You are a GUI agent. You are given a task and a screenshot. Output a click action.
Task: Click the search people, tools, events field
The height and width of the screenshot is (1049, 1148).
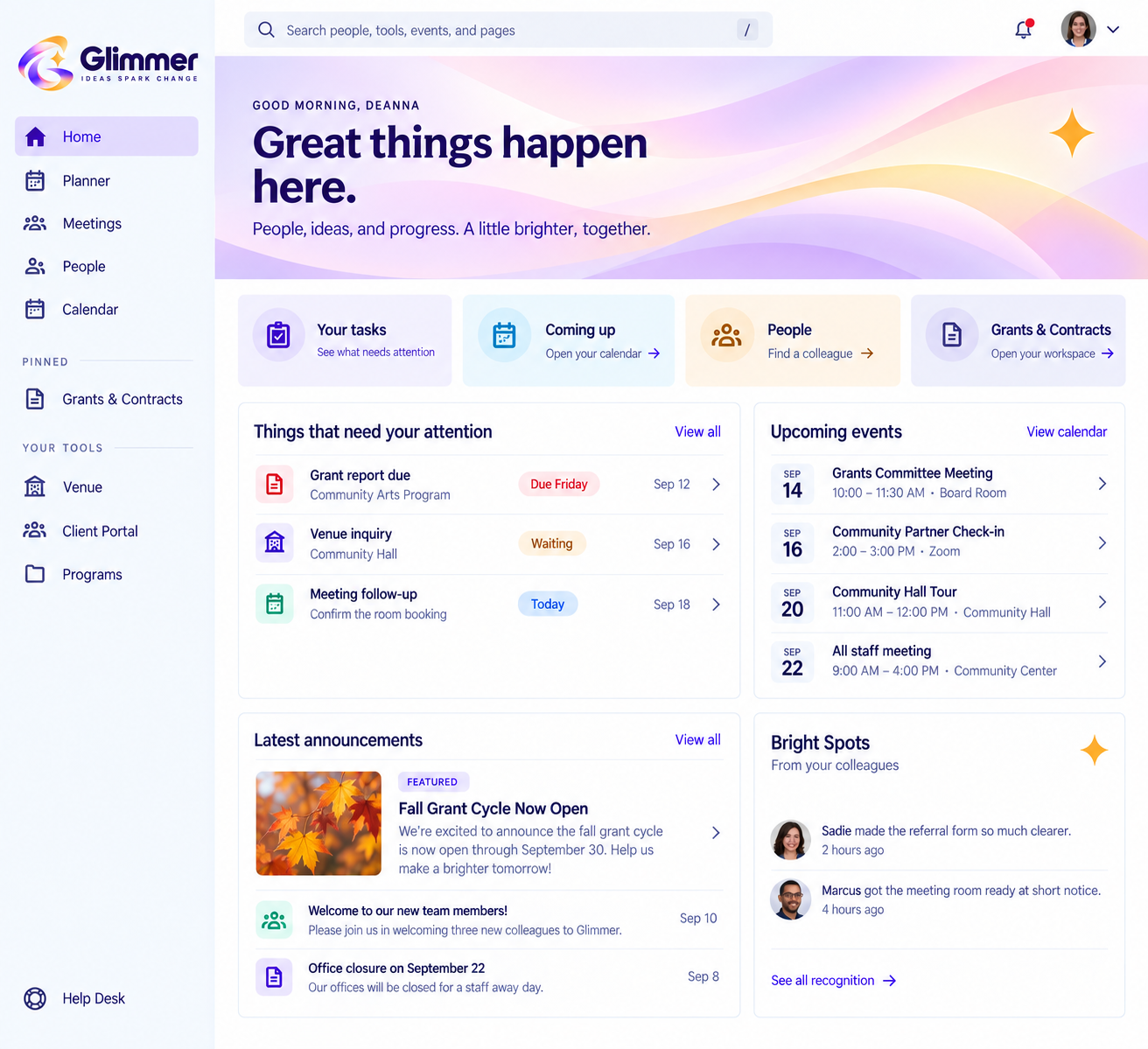pyautogui.click(x=508, y=30)
